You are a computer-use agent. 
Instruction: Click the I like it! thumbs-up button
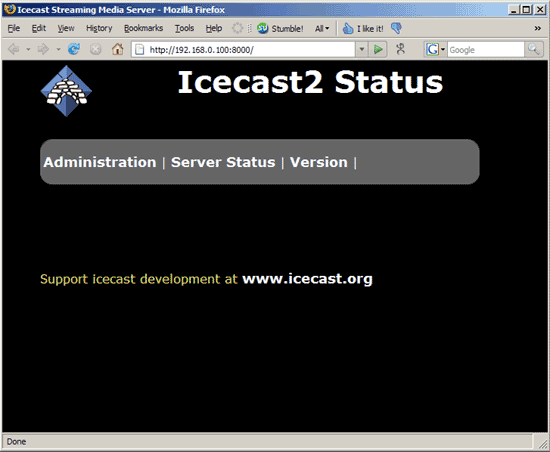[x=363, y=28]
